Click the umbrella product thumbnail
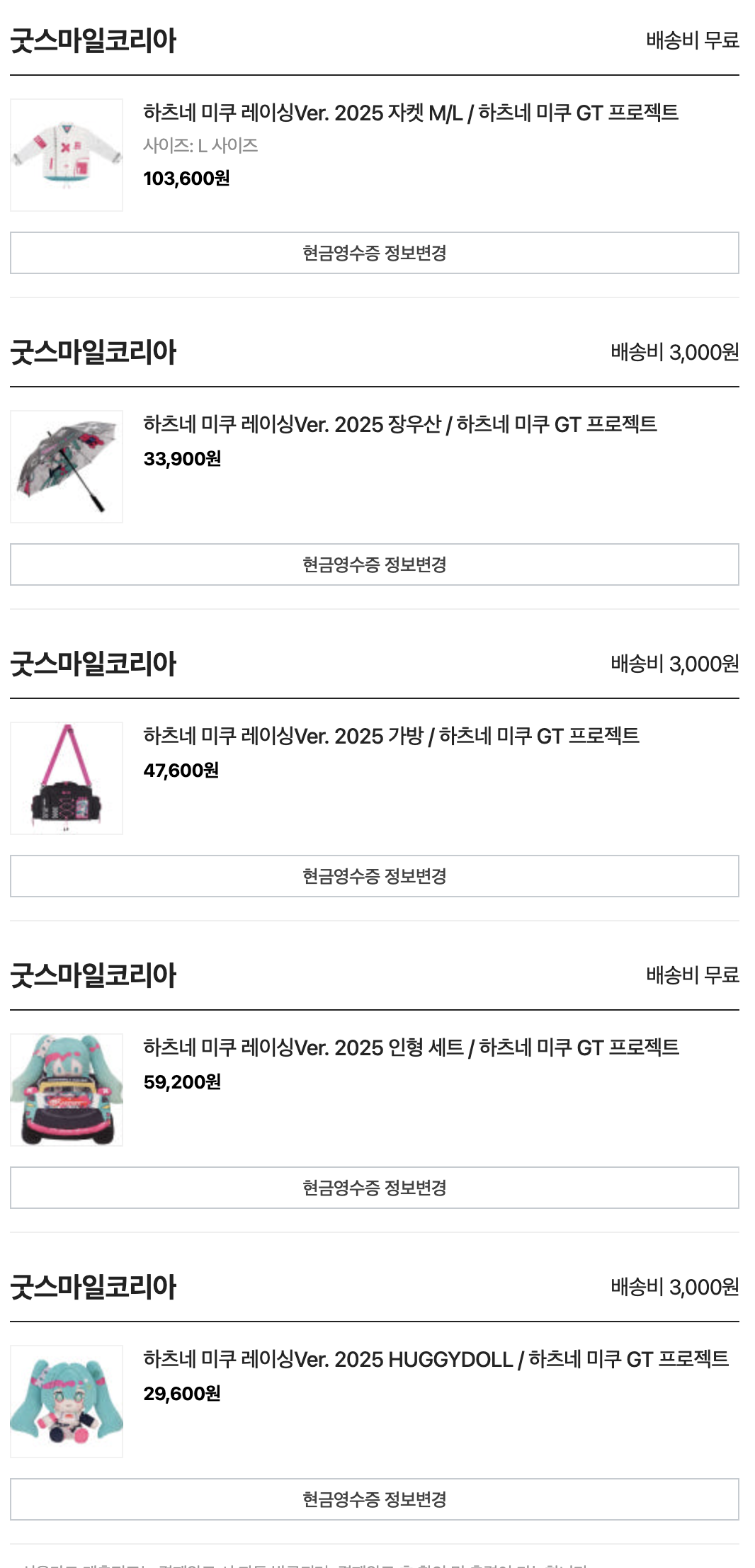This screenshot has width=755, height=1568. tap(67, 467)
